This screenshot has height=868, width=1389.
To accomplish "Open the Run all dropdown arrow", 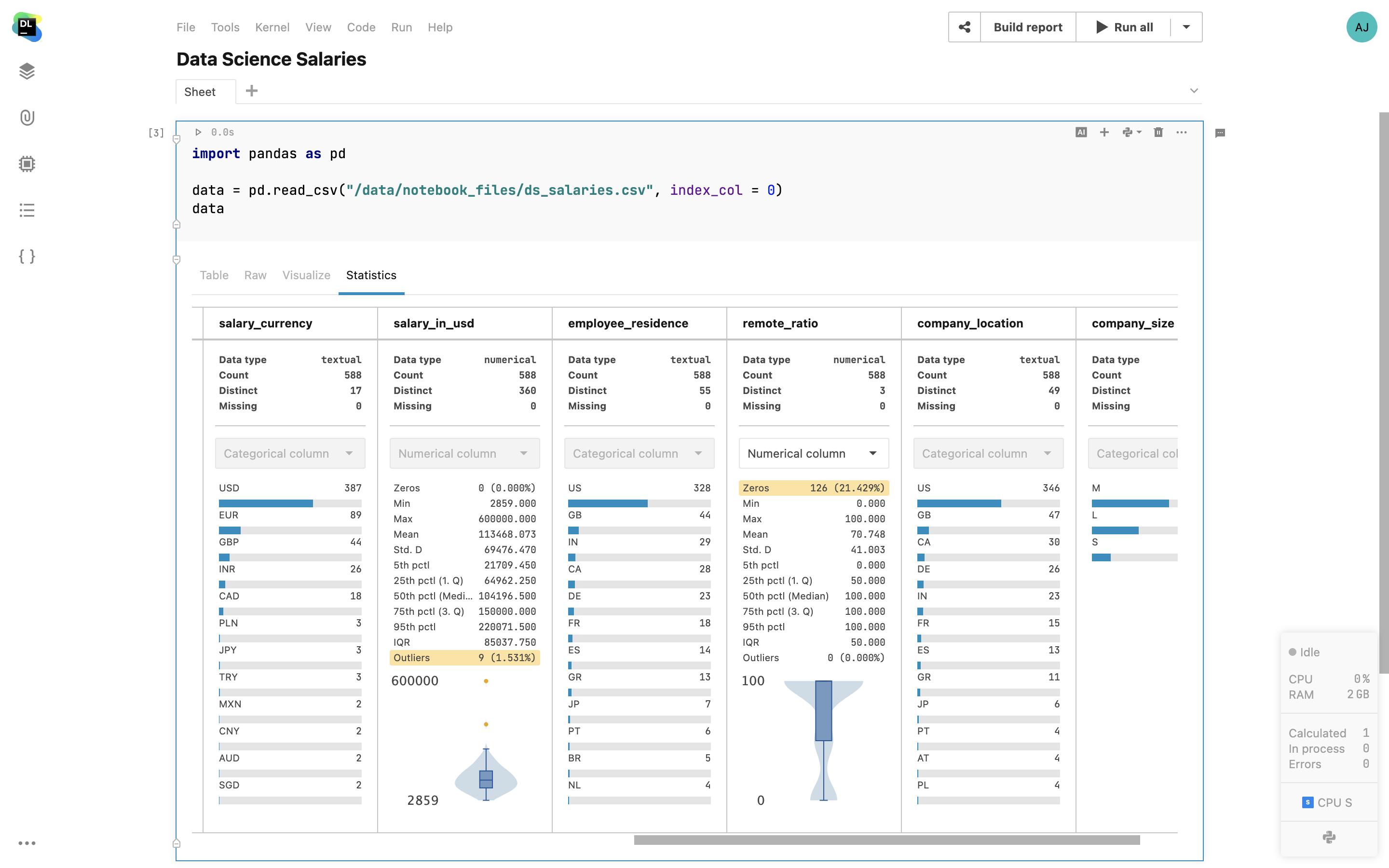I will [1186, 27].
